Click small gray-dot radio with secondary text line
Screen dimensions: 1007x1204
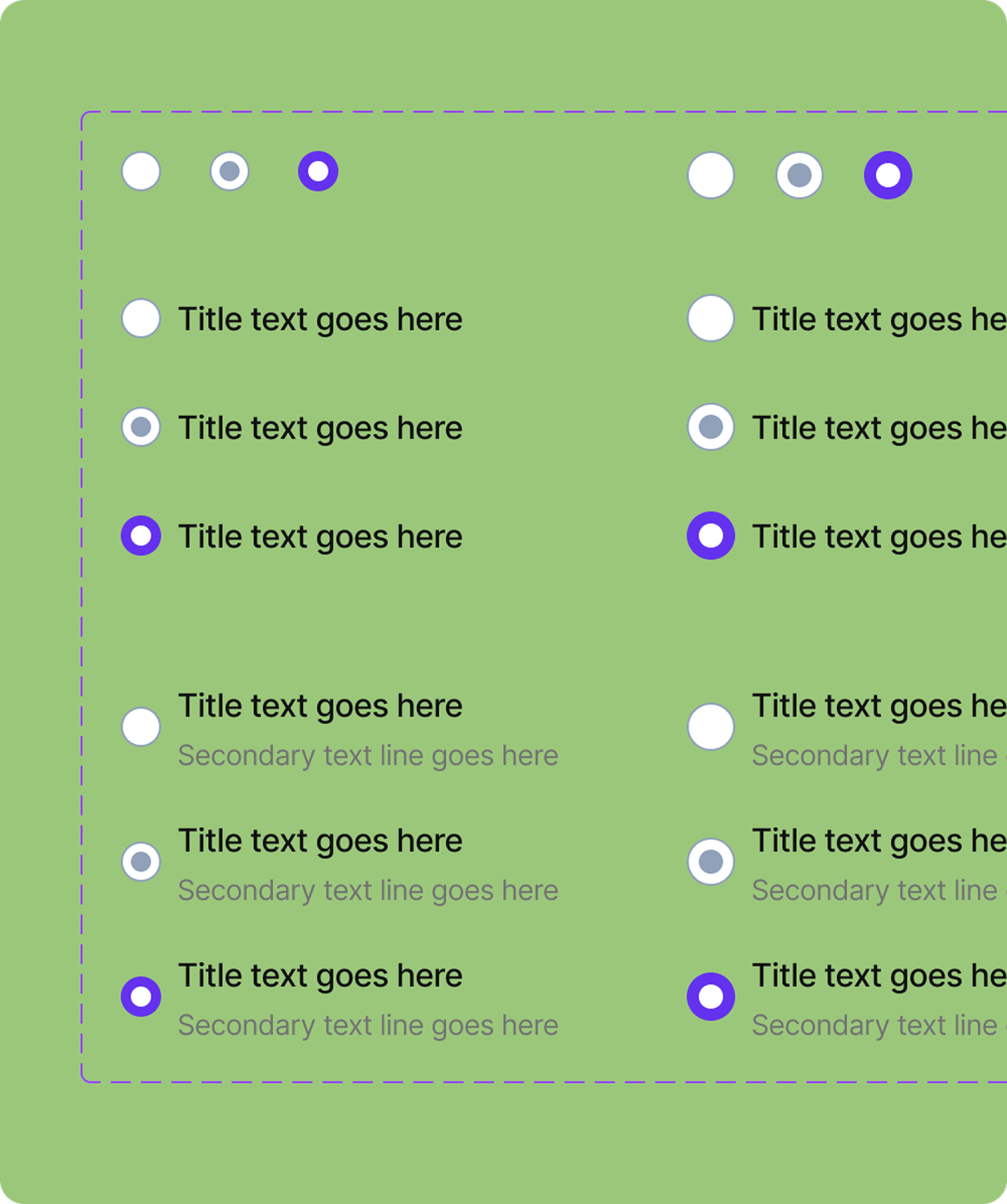[141, 861]
